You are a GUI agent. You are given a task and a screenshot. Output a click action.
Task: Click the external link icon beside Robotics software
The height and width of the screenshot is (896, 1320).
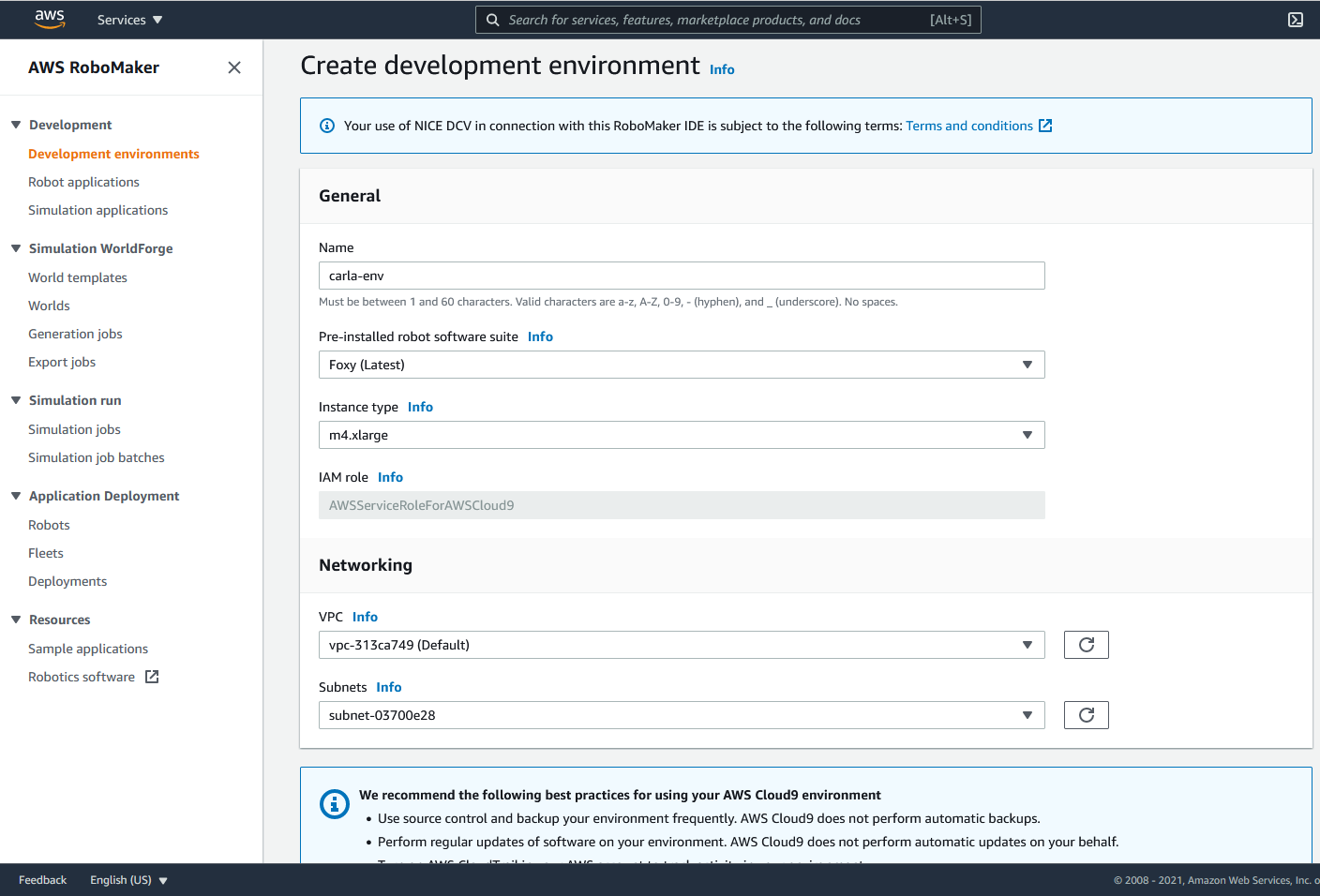pos(152,677)
